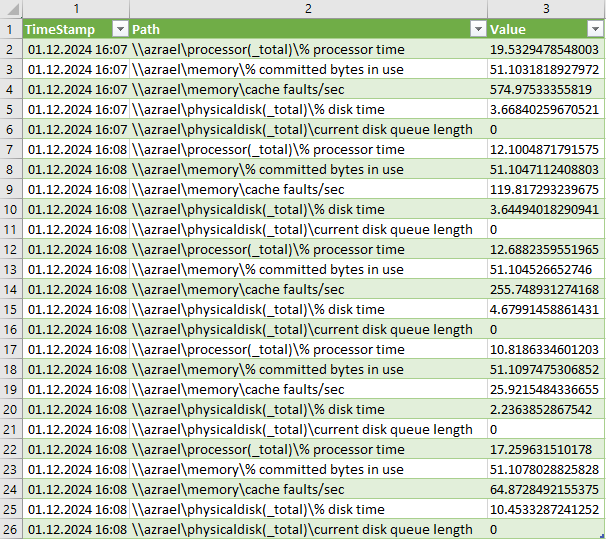The image size is (606, 539).
Task: Click committed bytes path in row 3
Action: click(x=267, y=70)
